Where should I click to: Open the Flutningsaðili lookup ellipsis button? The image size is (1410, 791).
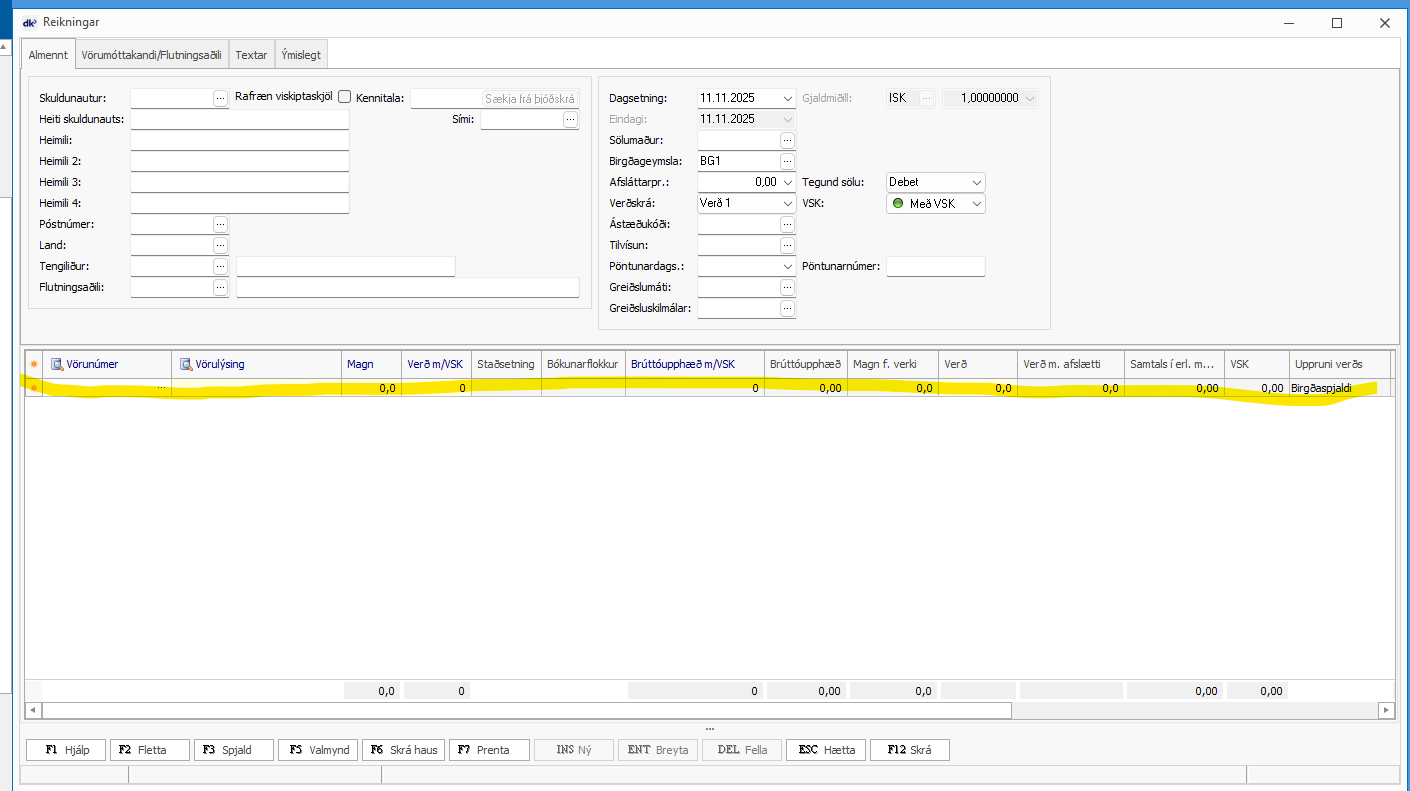coord(221,287)
